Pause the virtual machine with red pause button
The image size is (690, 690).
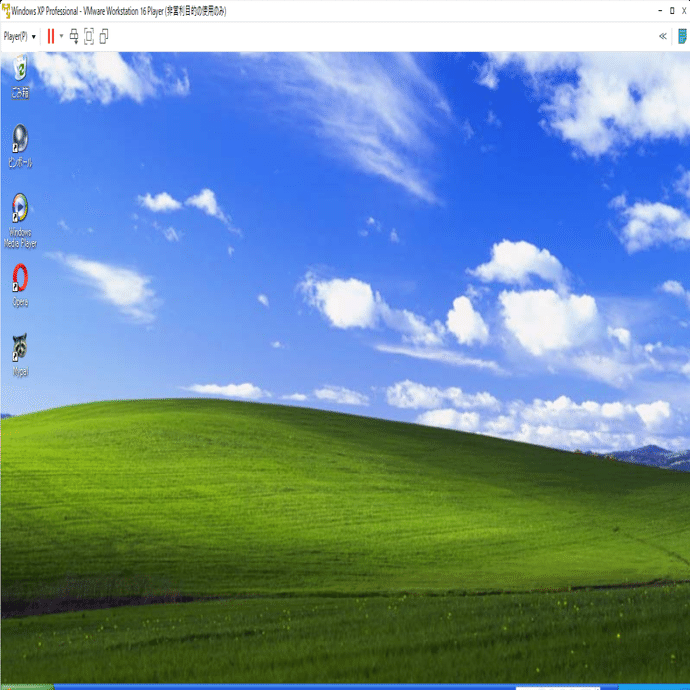pyautogui.click(x=51, y=37)
